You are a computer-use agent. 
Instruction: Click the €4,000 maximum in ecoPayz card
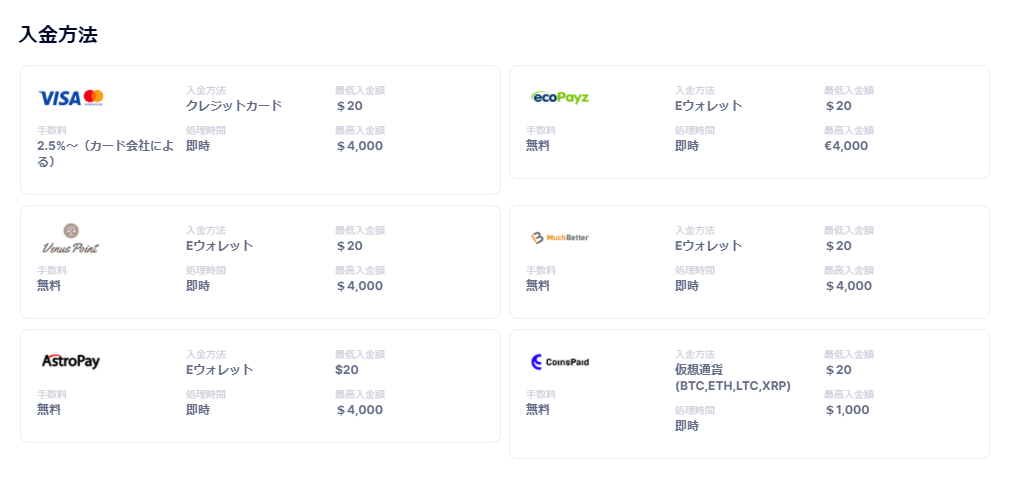[846, 146]
